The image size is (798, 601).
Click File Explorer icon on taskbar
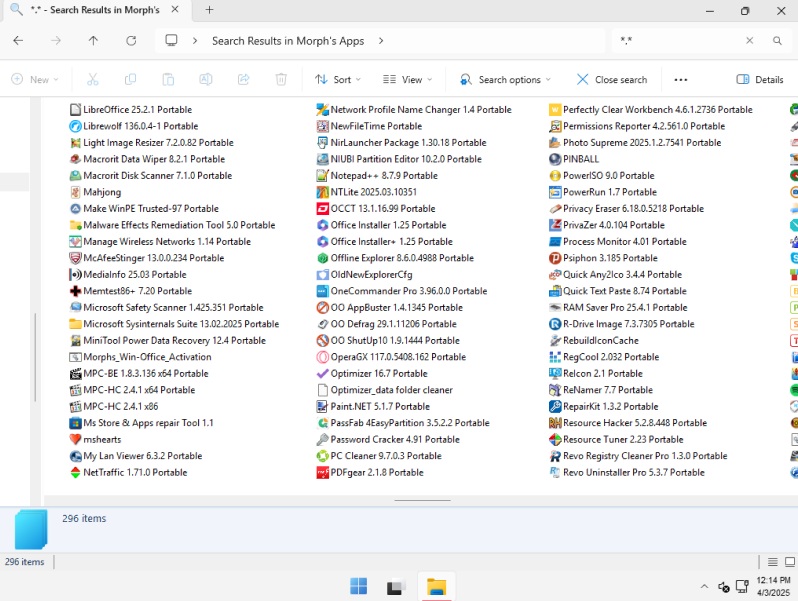tap(436, 586)
